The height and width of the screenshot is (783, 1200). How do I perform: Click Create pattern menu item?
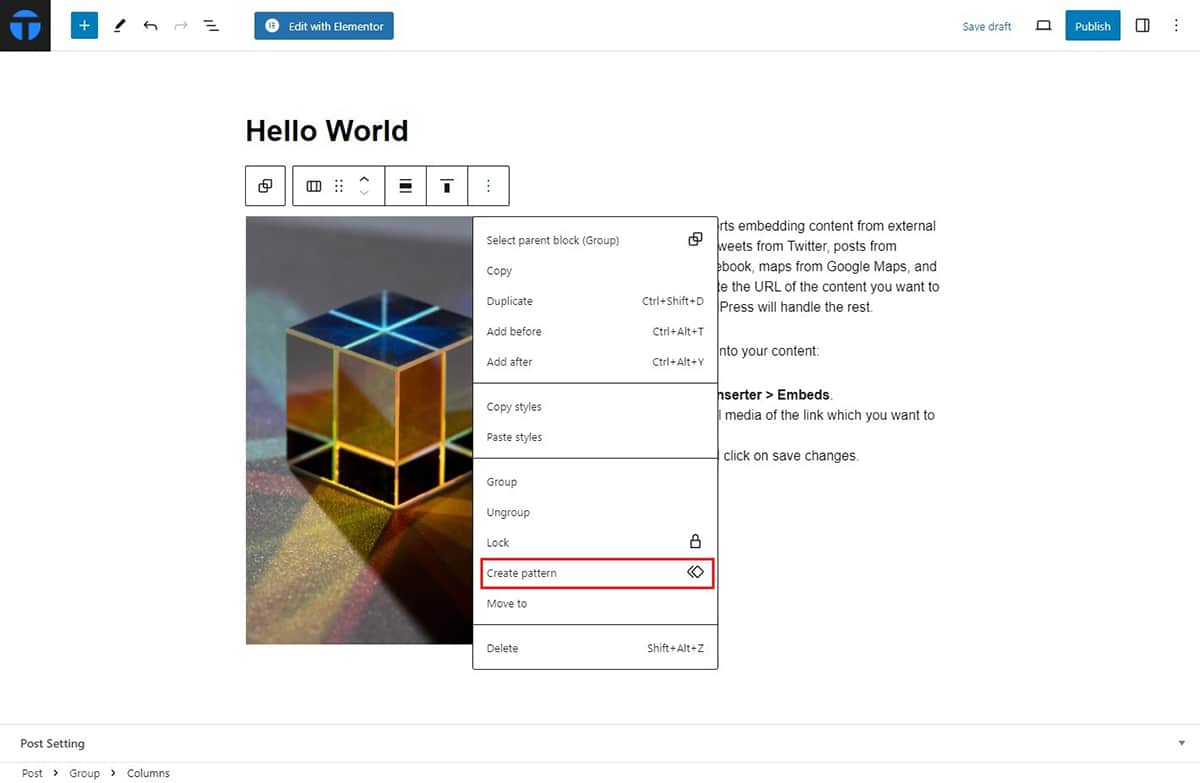pos(597,573)
